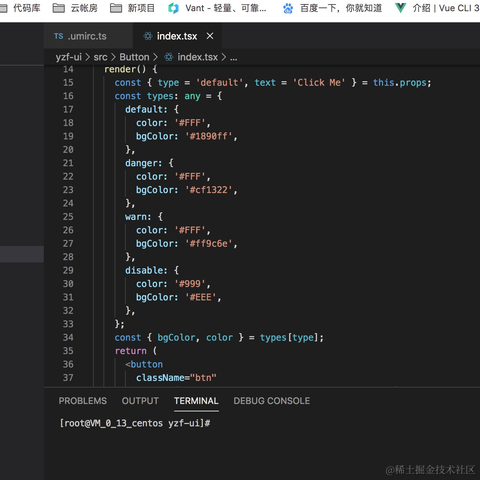This screenshot has height=480, width=480.
Task: Click yzf-ui in the breadcrumb
Action: 69,57
